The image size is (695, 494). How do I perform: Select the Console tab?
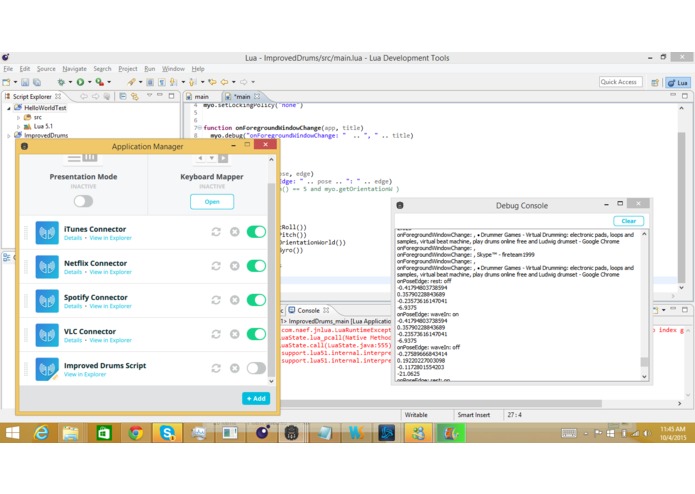[x=309, y=311]
